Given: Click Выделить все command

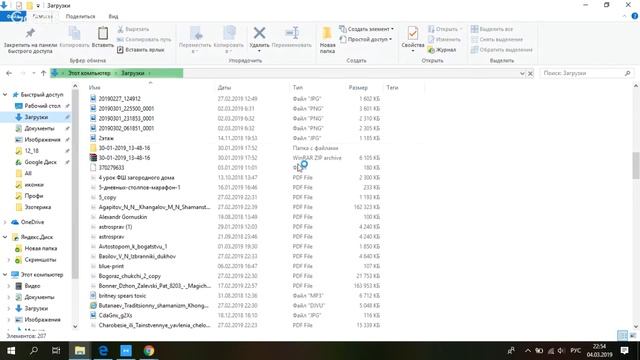Looking at the screenshot, I should tap(492, 29).
